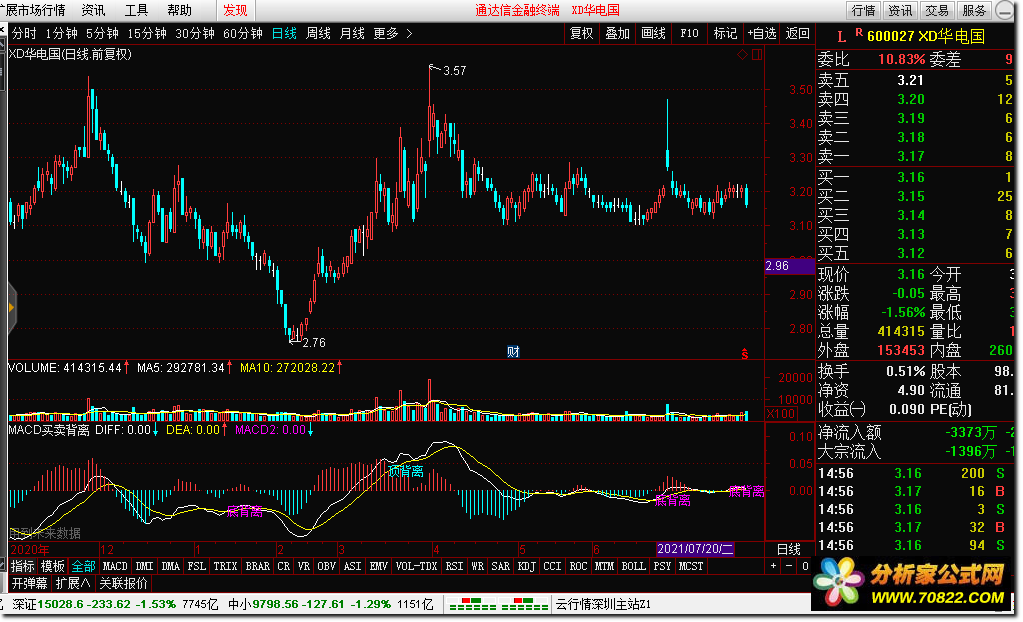
Task: Open the 复权 adjustment options
Action: [581, 33]
